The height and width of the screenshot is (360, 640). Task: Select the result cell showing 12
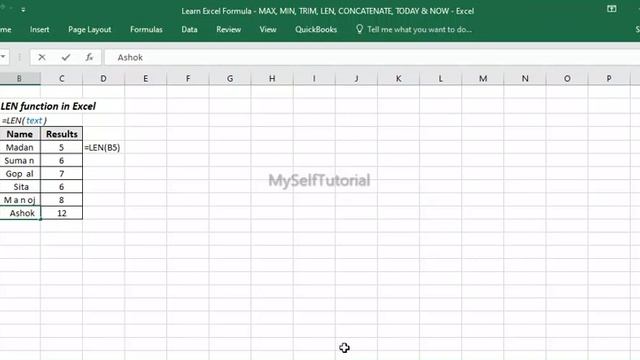click(62, 213)
